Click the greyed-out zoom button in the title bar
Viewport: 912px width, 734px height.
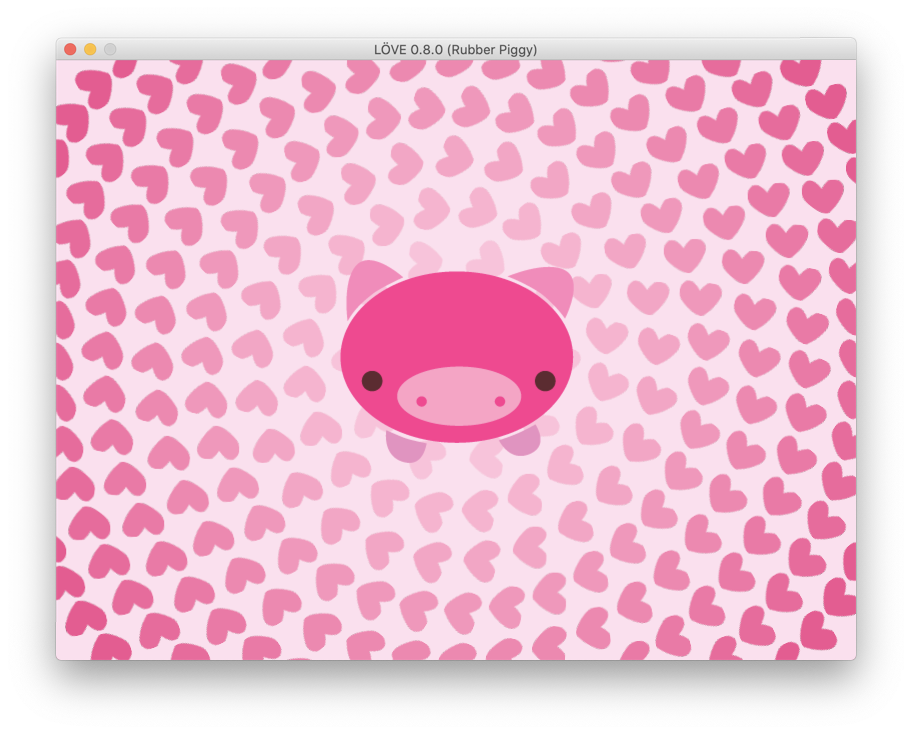point(110,49)
